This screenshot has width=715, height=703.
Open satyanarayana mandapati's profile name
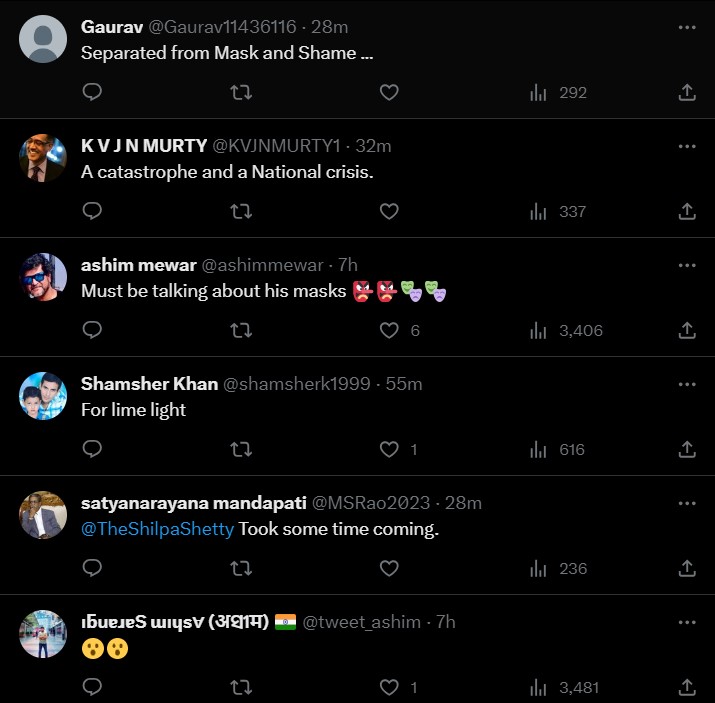pos(193,503)
